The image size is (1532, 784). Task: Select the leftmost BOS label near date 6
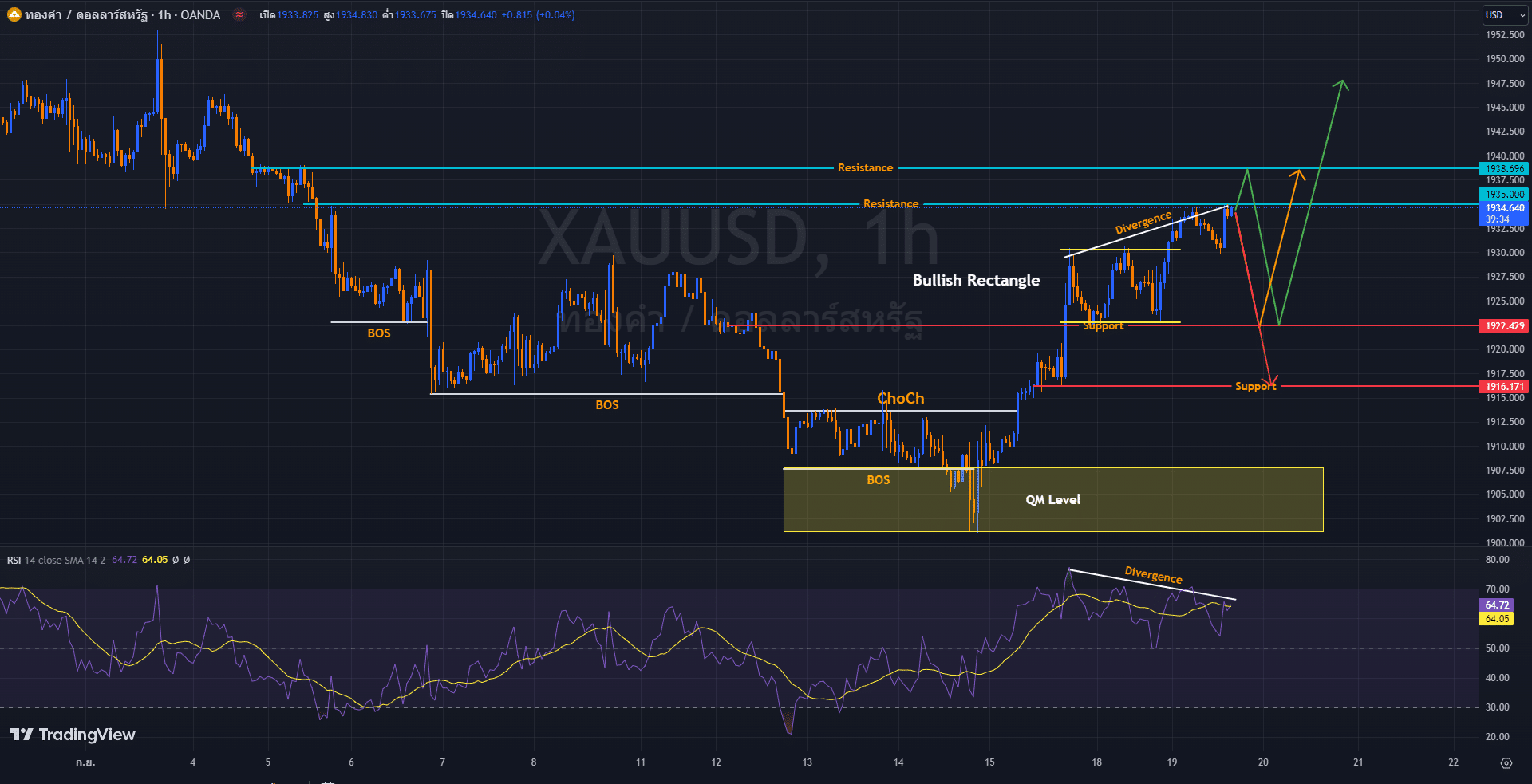(378, 333)
